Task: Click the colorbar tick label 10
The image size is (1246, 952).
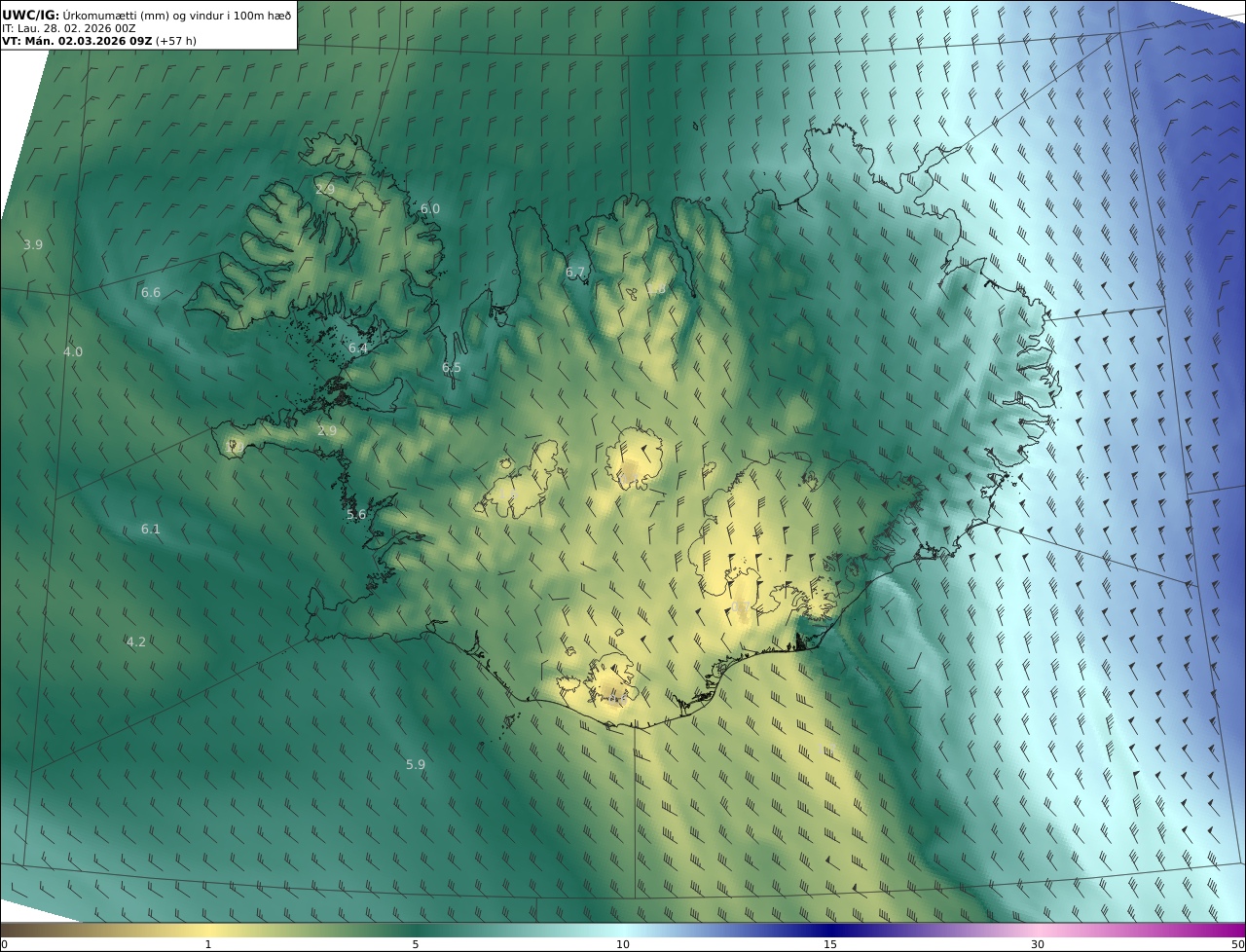Action: coord(623,945)
